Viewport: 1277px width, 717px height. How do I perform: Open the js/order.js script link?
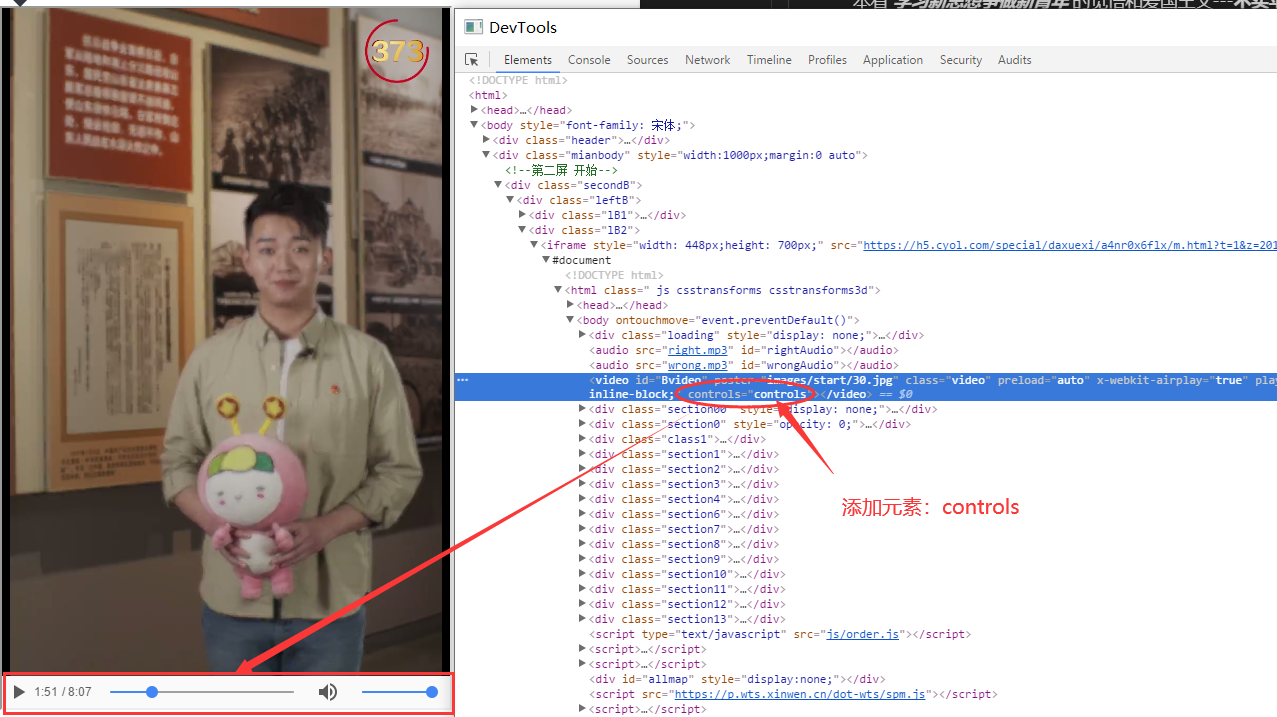click(x=862, y=634)
